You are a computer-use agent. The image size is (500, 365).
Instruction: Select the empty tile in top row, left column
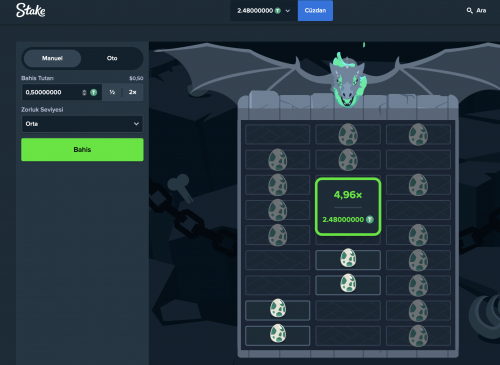278,134
